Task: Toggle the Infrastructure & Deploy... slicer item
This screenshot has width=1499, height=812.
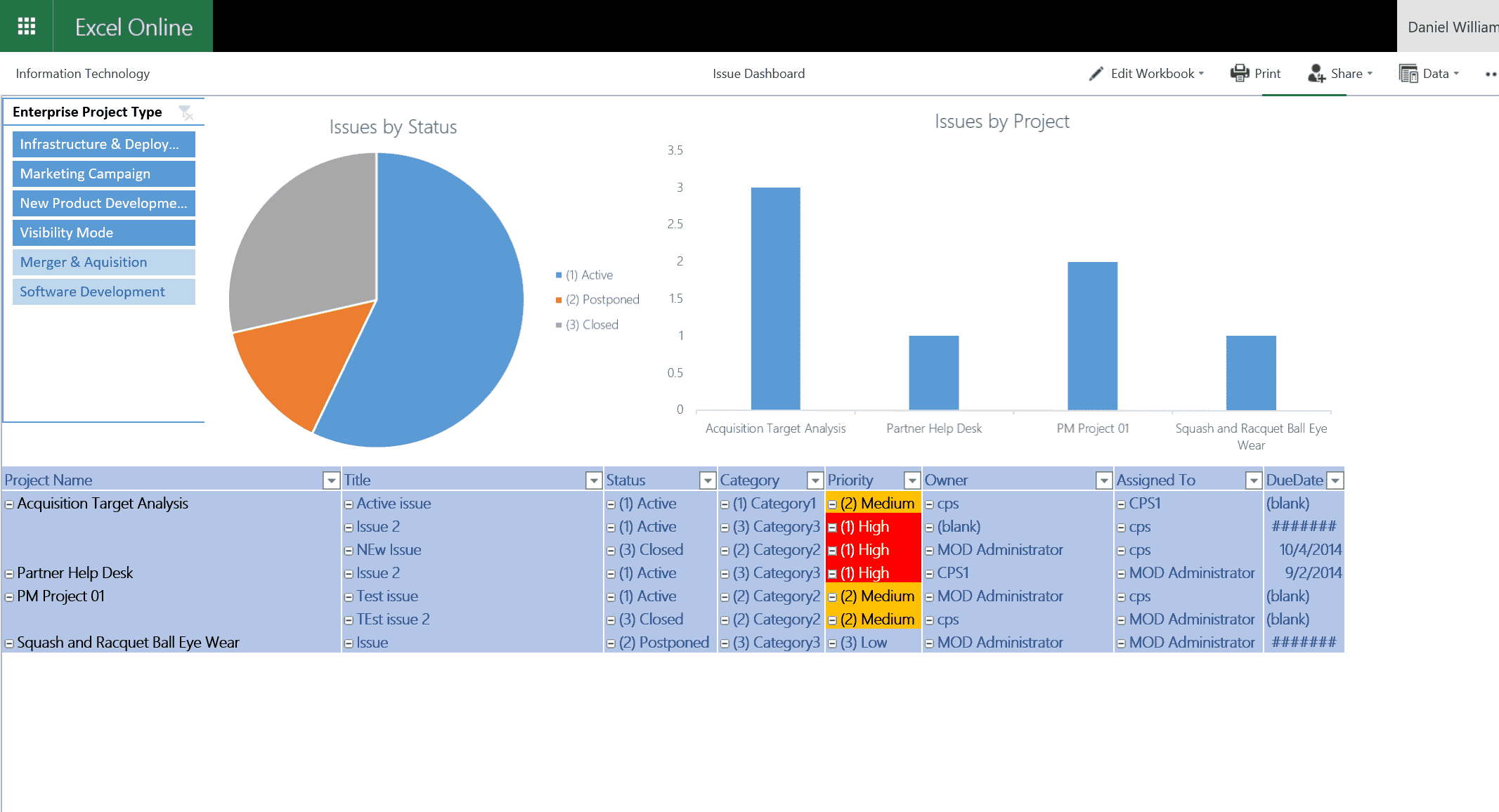Action: coord(104,144)
